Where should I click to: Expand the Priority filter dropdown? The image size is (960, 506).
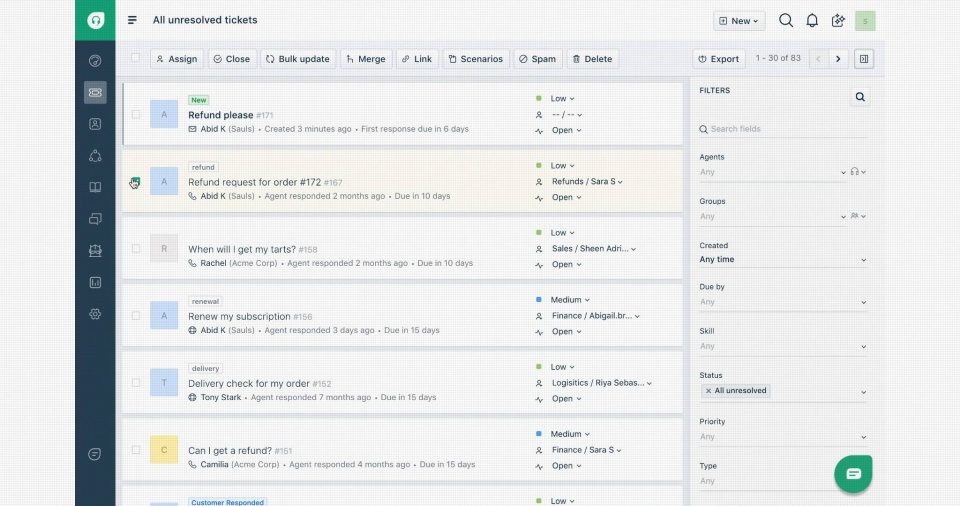click(x=783, y=437)
